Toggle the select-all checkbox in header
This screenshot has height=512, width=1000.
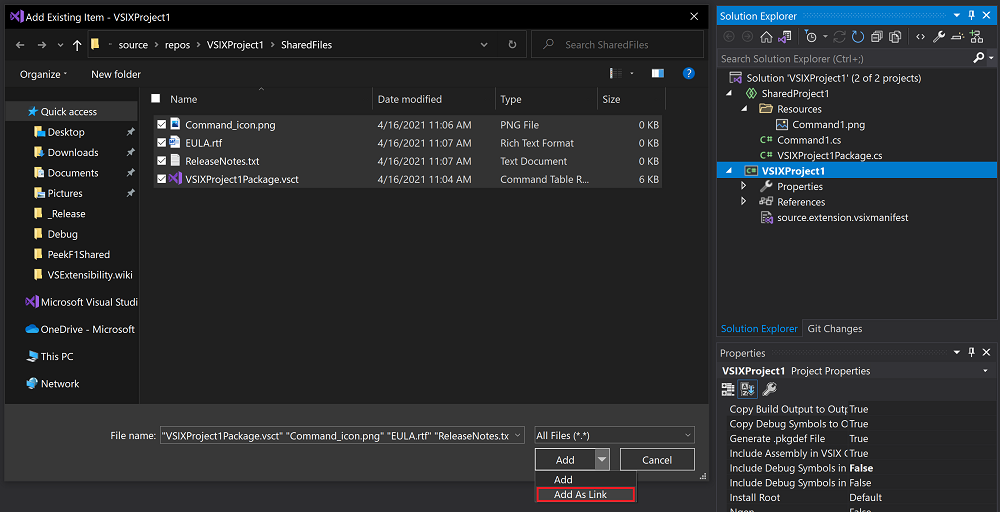point(155,99)
